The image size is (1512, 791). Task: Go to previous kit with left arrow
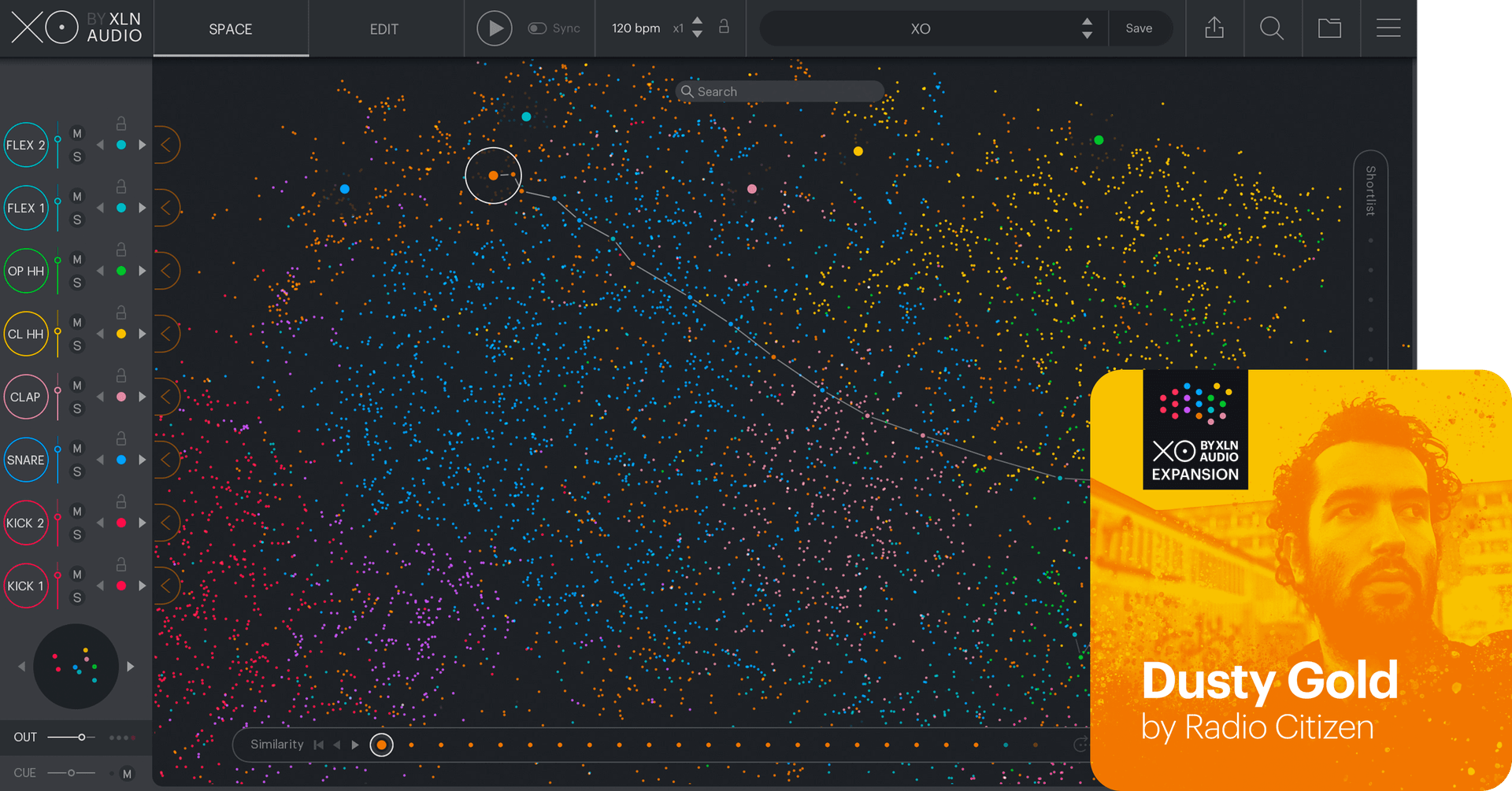click(x=21, y=667)
